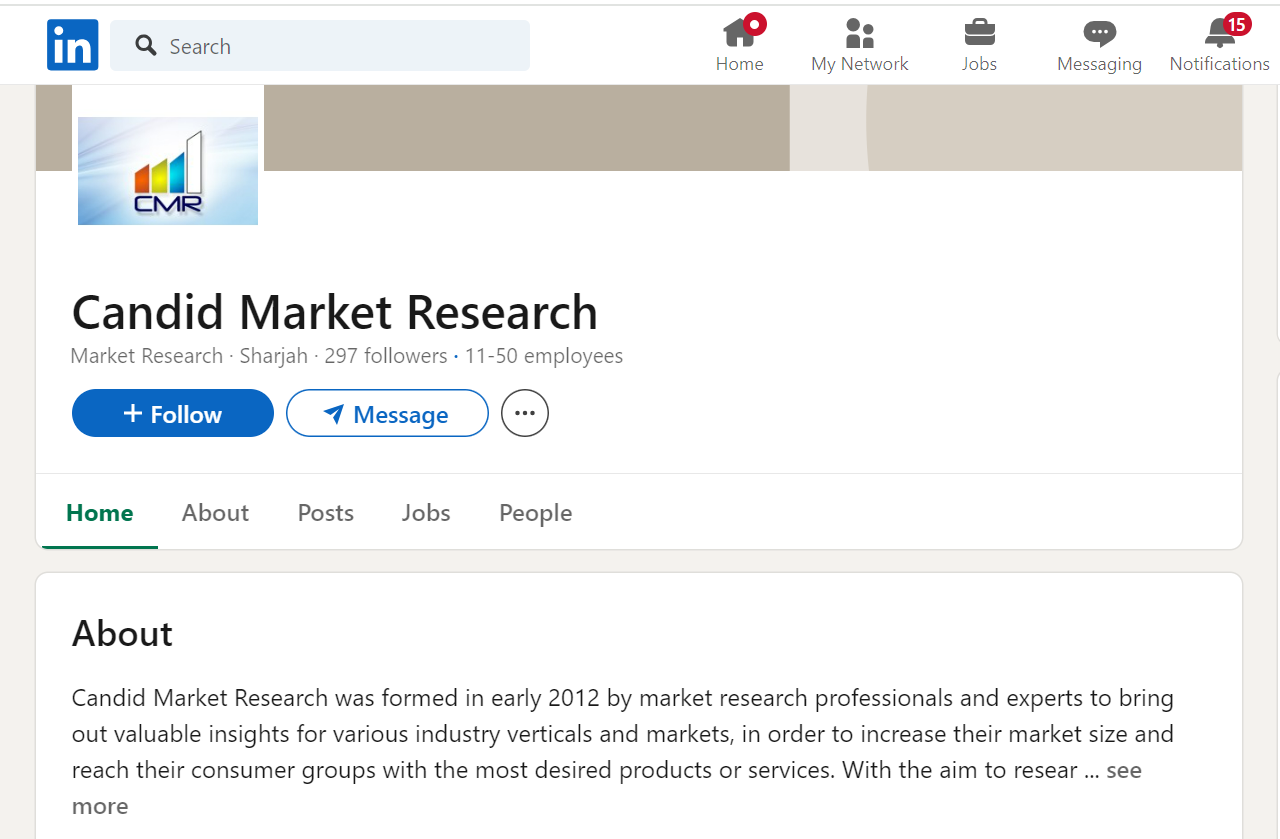
Task: Open My Network people icon
Action: pos(859,34)
